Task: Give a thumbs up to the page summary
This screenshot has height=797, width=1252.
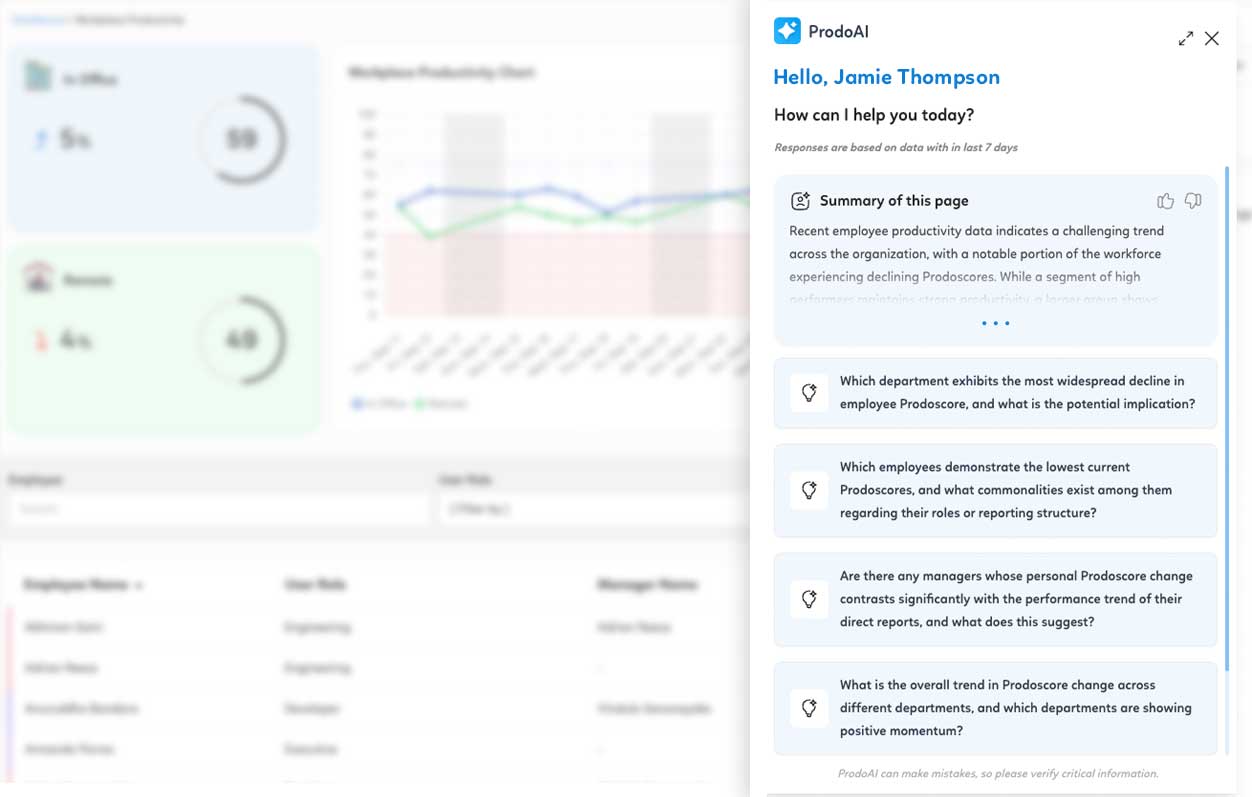Action: pyautogui.click(x=1165, y=201)
